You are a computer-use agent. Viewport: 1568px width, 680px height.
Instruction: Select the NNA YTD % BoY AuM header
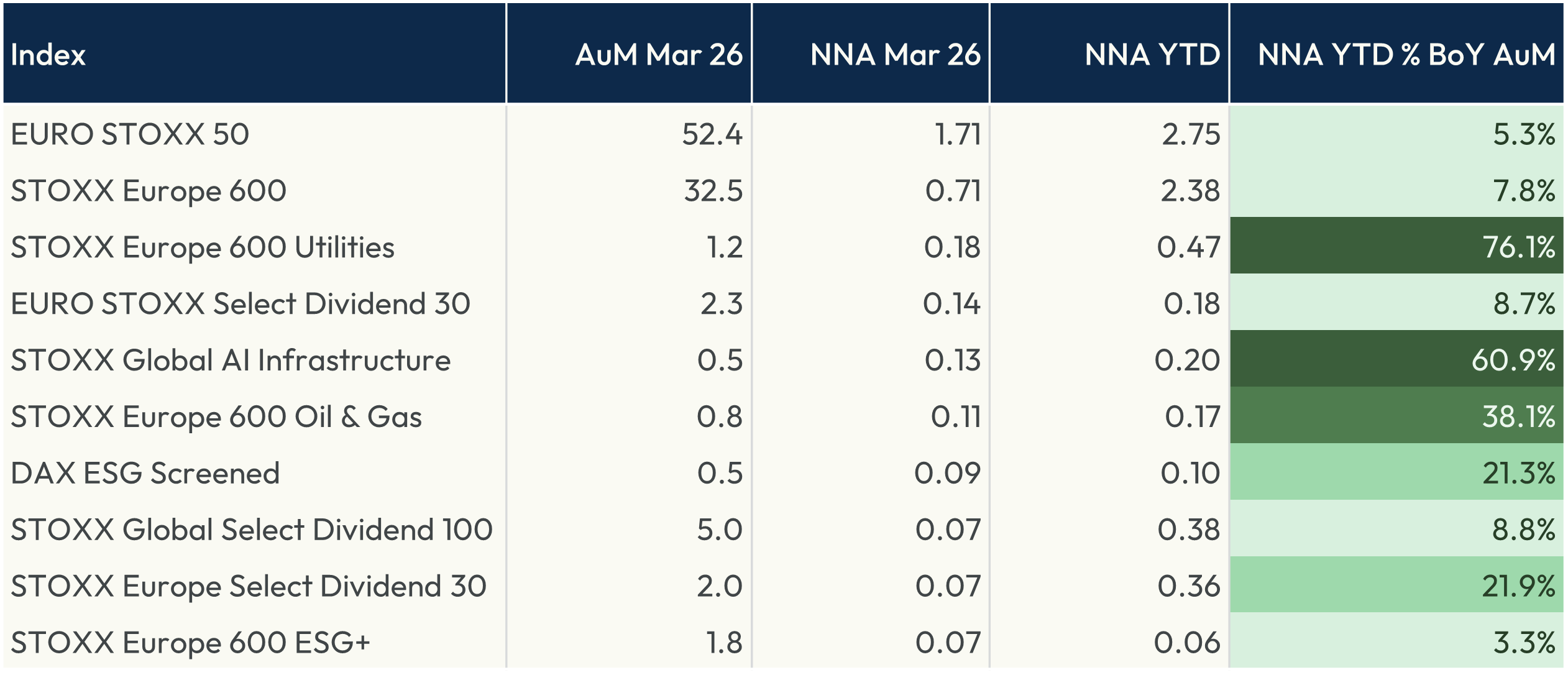[x=1406, y=55]
